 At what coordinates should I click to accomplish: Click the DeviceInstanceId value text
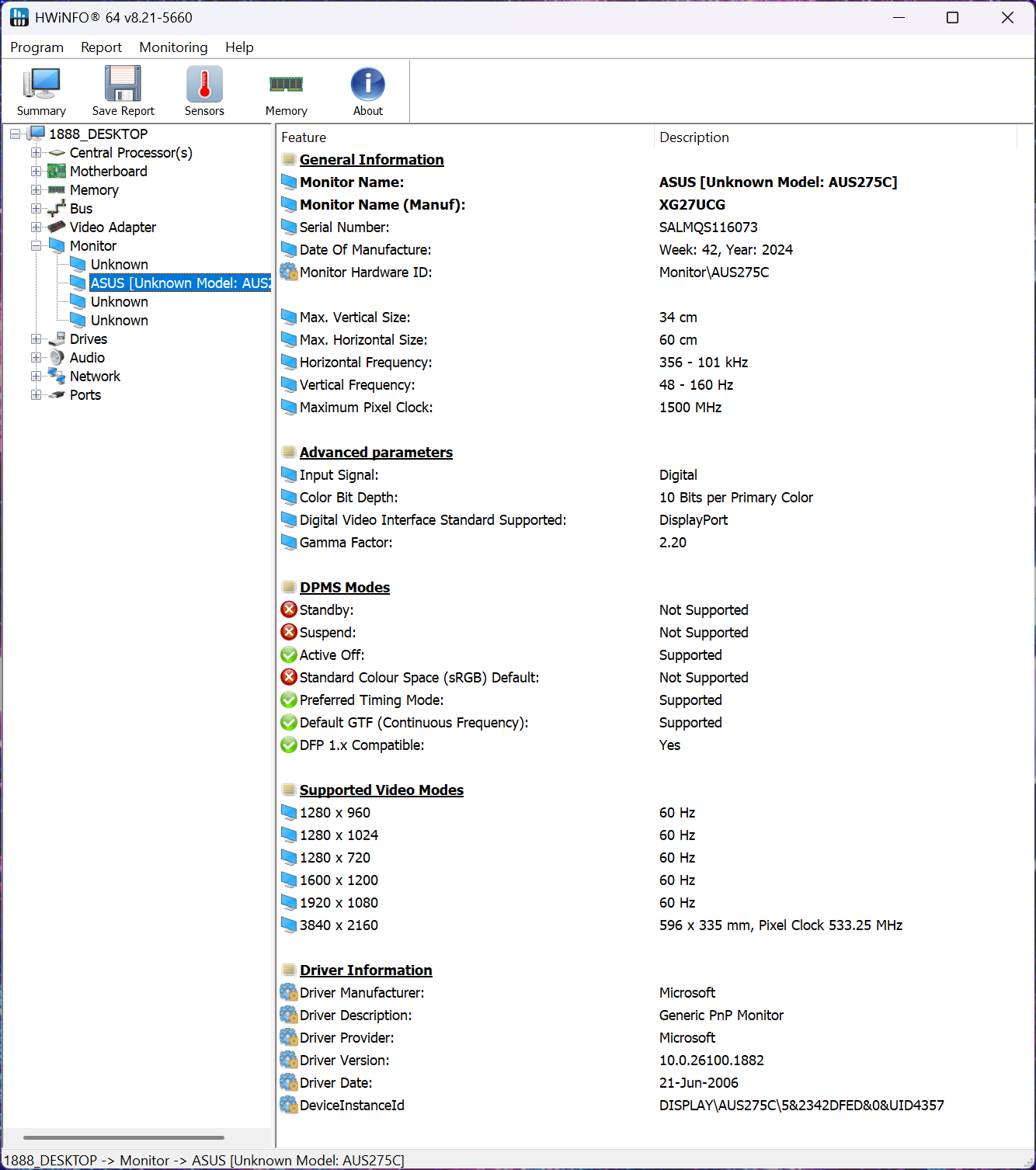coord(801,1105)
